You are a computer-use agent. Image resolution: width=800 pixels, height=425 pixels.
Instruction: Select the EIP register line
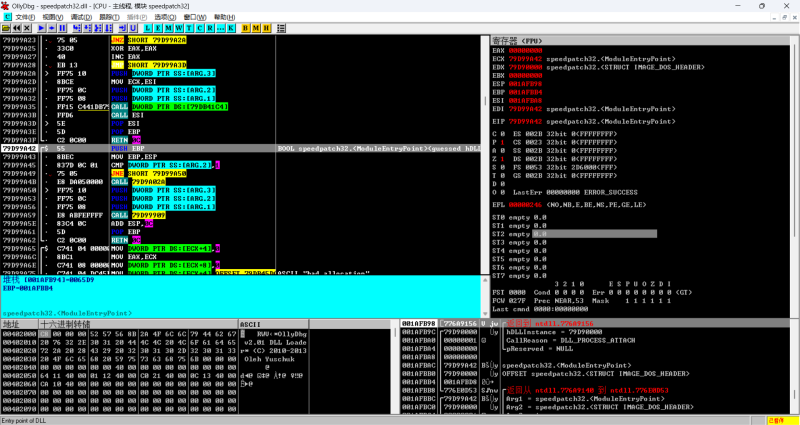[x=584, y=121]
